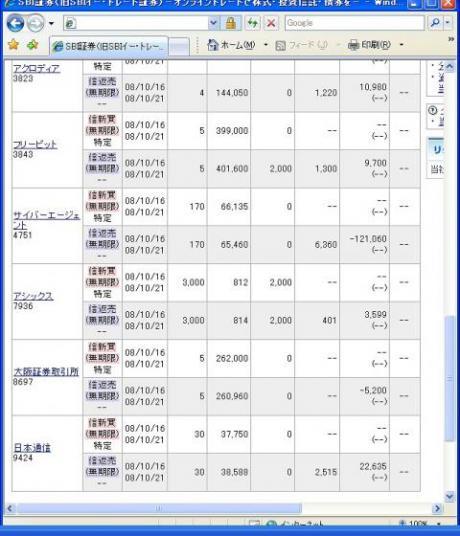Viewport: 460px width, 536px height.
Task: Open the Favorites Center star icon
Action: pos(14,44)
